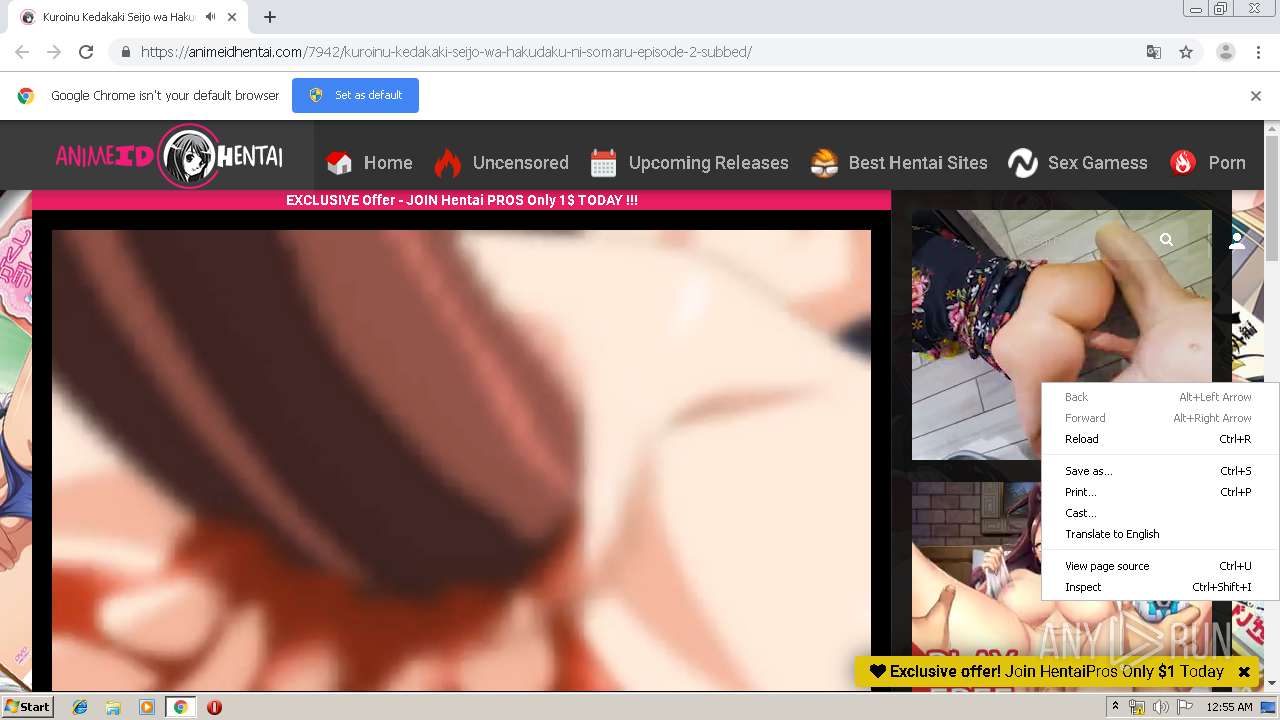1280x720 pixels.
Task: Select Inspect in the context menu
Action: coord(1160,587)
